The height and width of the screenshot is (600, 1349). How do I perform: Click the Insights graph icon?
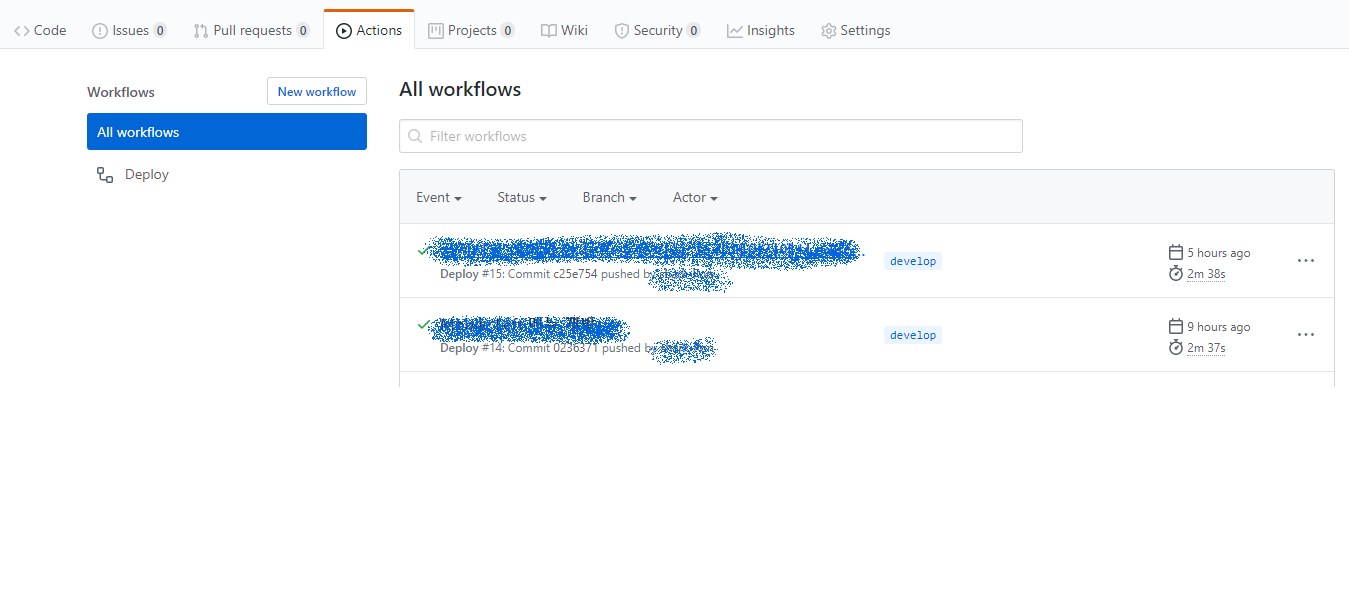click(x=735, y=31)
